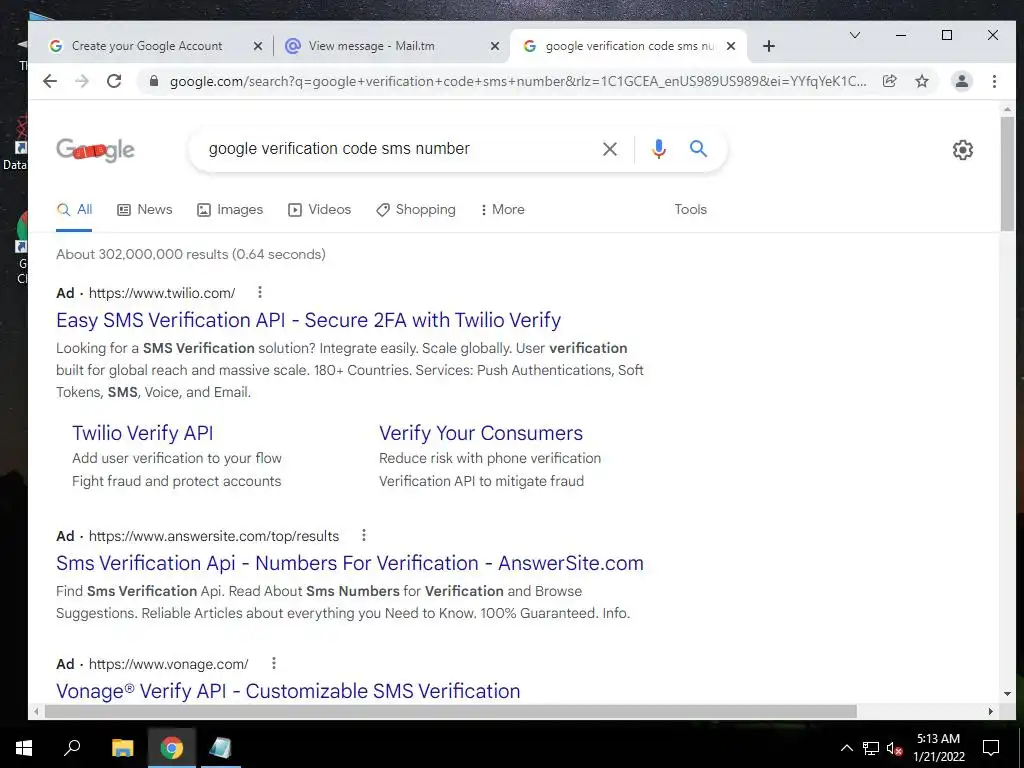Open options dots beside vonage.com ad
Viewport: 1024px width, 768px height.
[274, 663]
